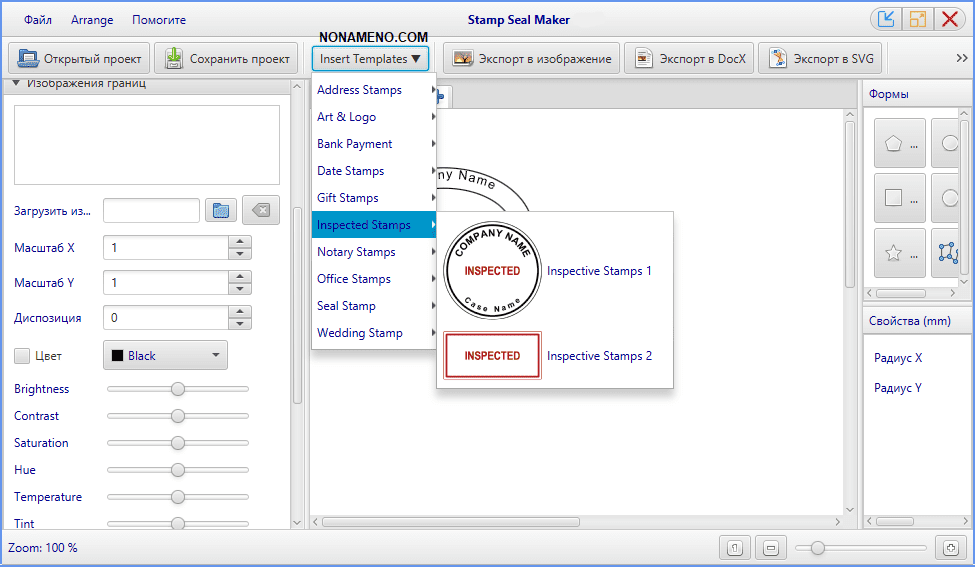Viewport: 975px width, 567px height.
Task: Open the Black color dropdown
Action: (165, 356)
